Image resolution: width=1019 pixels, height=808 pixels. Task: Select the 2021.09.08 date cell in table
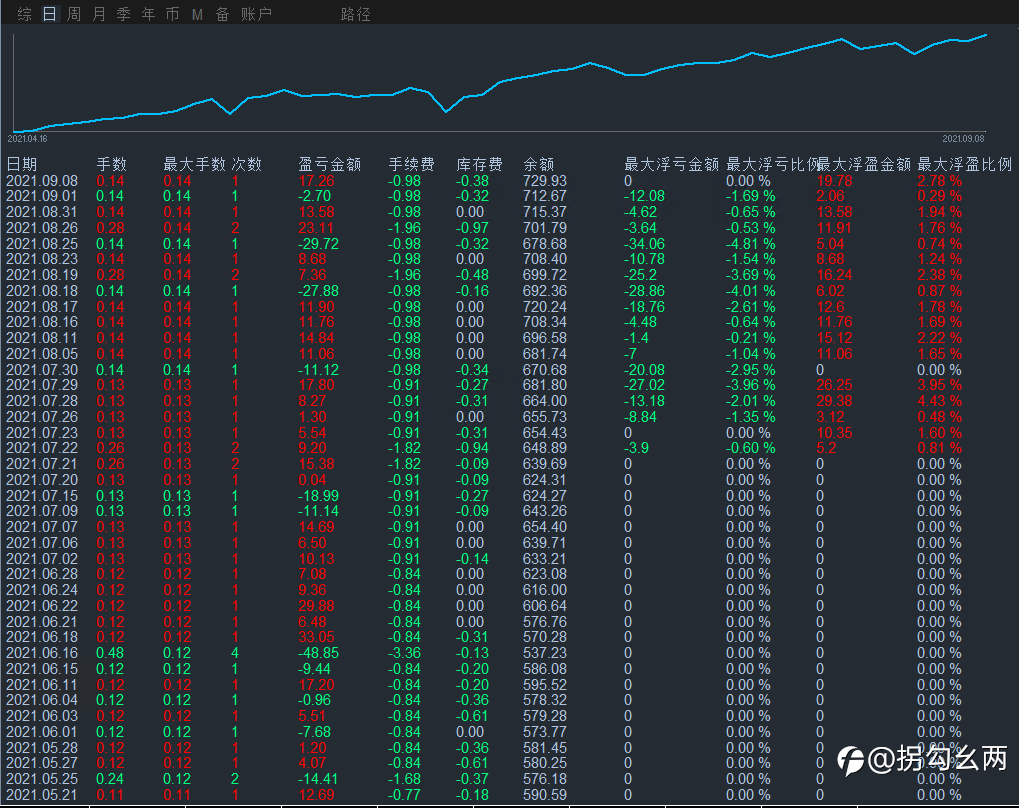click(x=42, y=181)
